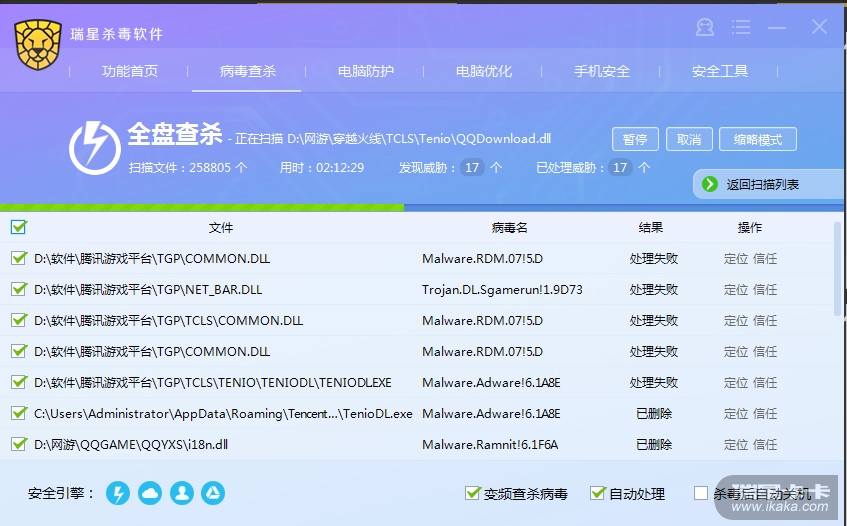The height and width of the screenshot is (526, 847).
Task: Uncheck the AppData TenioDL.exe row checkbox
Action: [x=18, y=413]
